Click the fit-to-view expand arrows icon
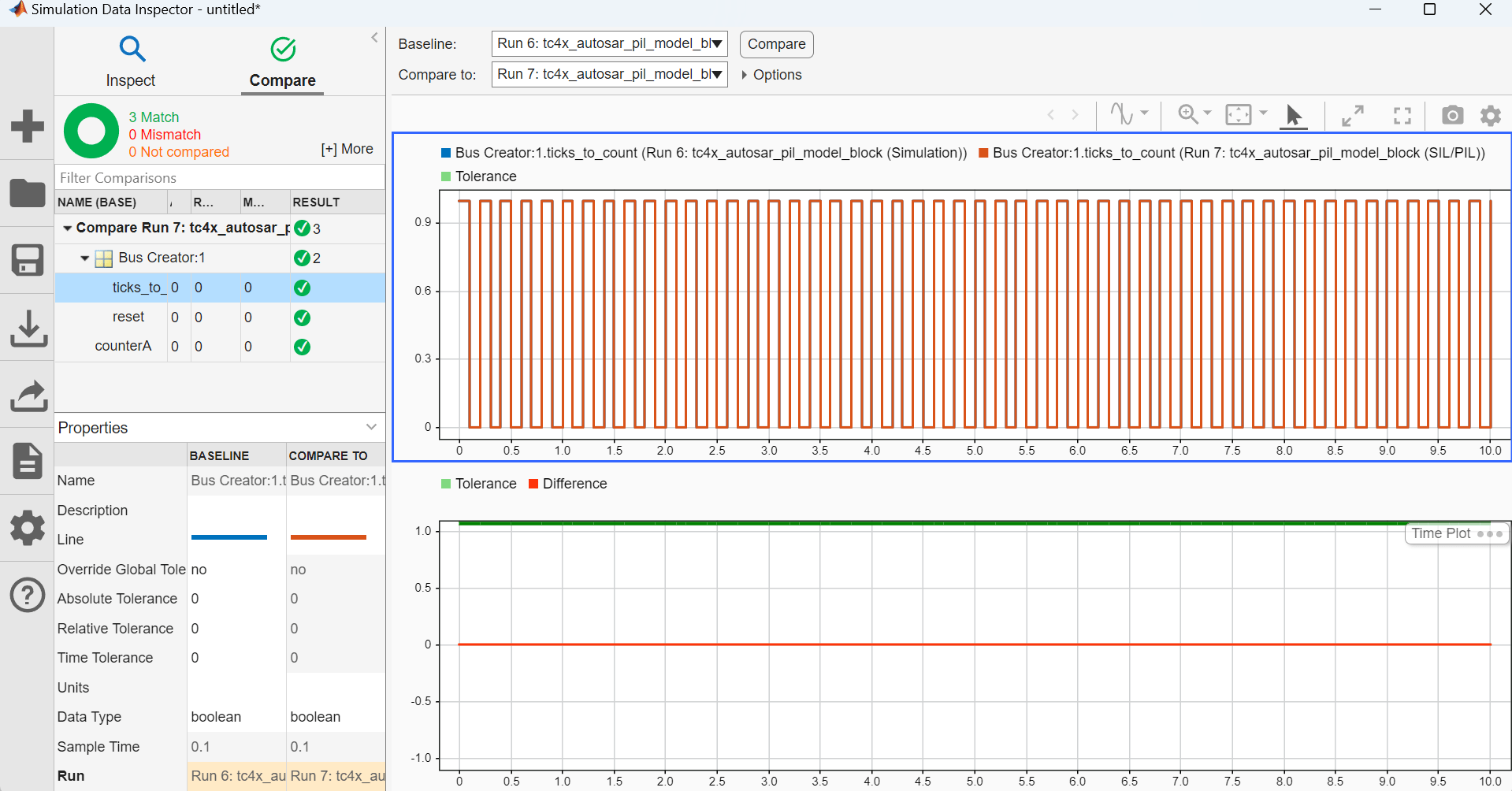The width and height of the screenshot is (1512, 791). (1353, 116)
